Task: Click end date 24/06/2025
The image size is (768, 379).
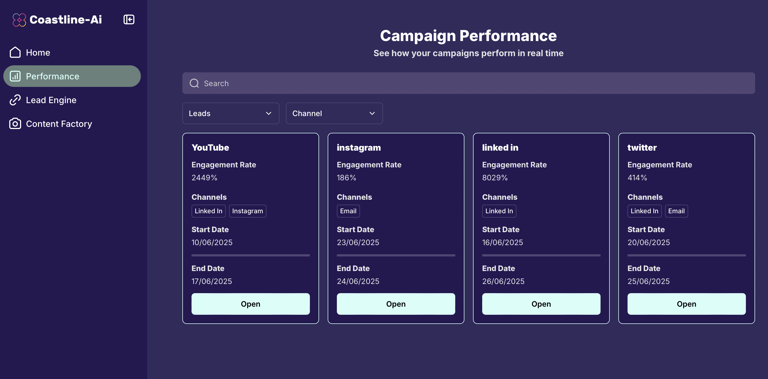Action: pos(358,282)
